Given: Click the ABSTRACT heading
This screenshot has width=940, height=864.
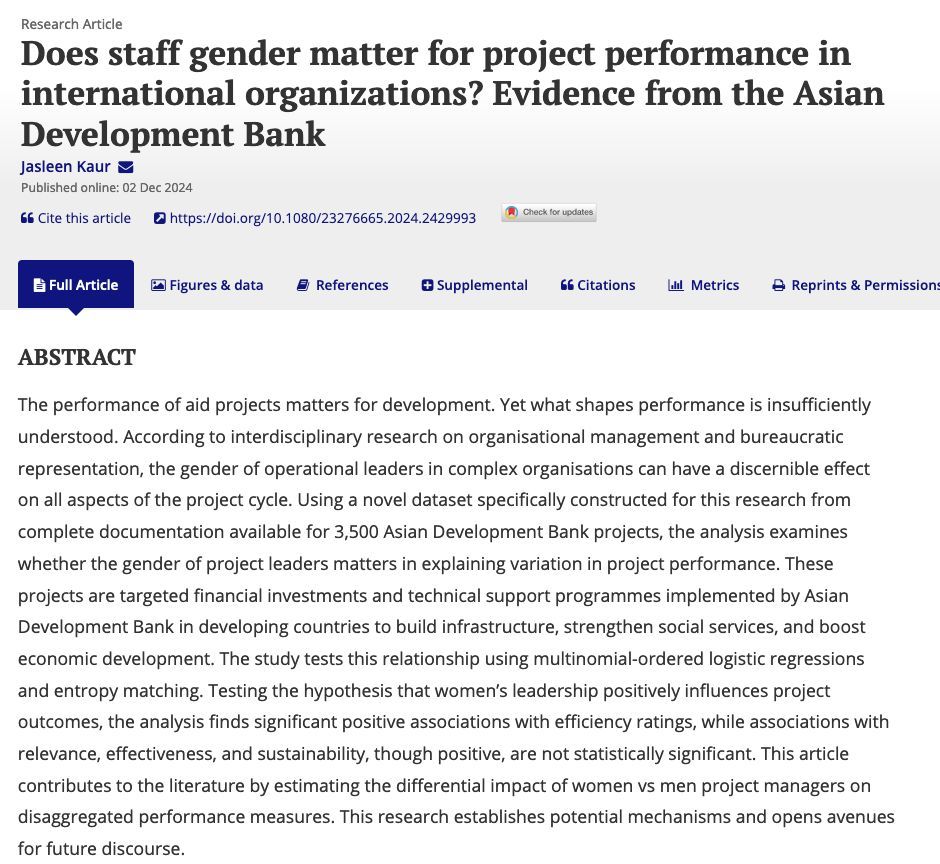Looking at the screenshot, I should pyautogui.click(x=77, y=357).
